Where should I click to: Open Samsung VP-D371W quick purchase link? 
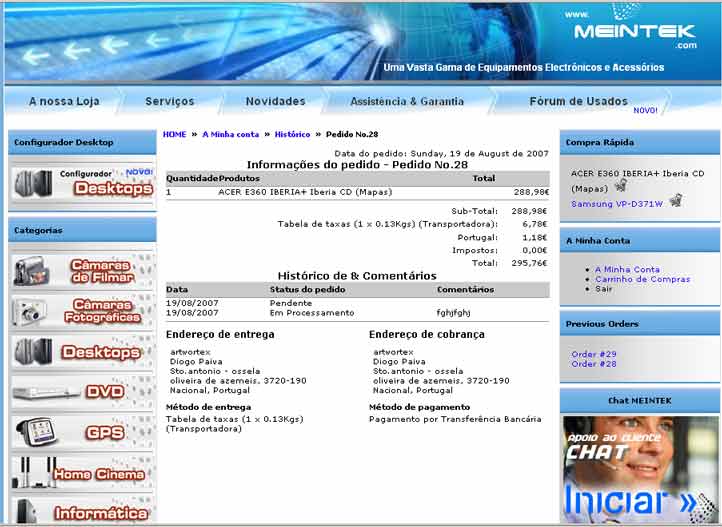coord(617,204)
